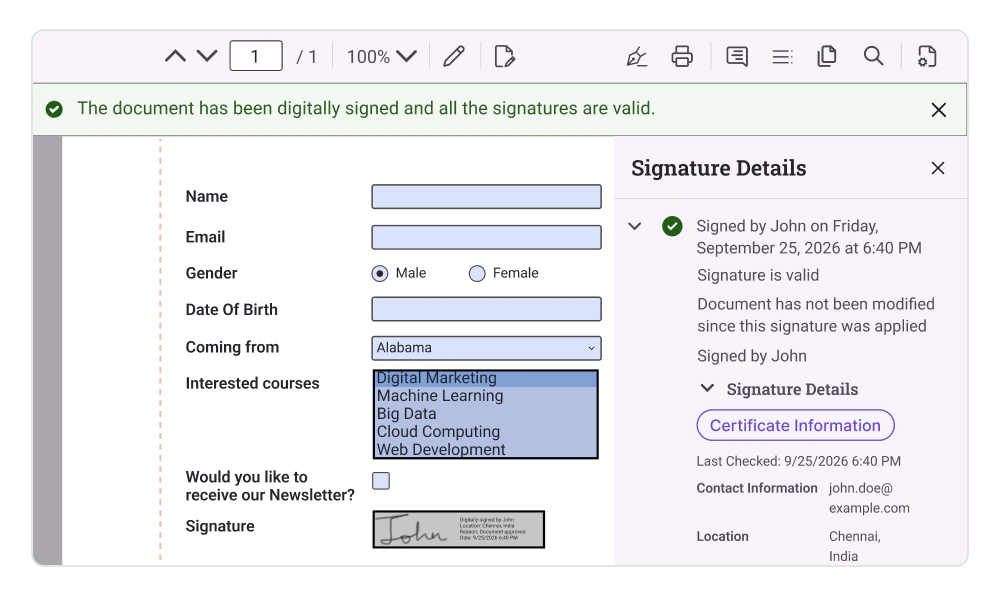Image resolution: width=1000 pixels, height=600 pixels.
Task: Open the bookmarks list icon
Action: tap(782, 57)
